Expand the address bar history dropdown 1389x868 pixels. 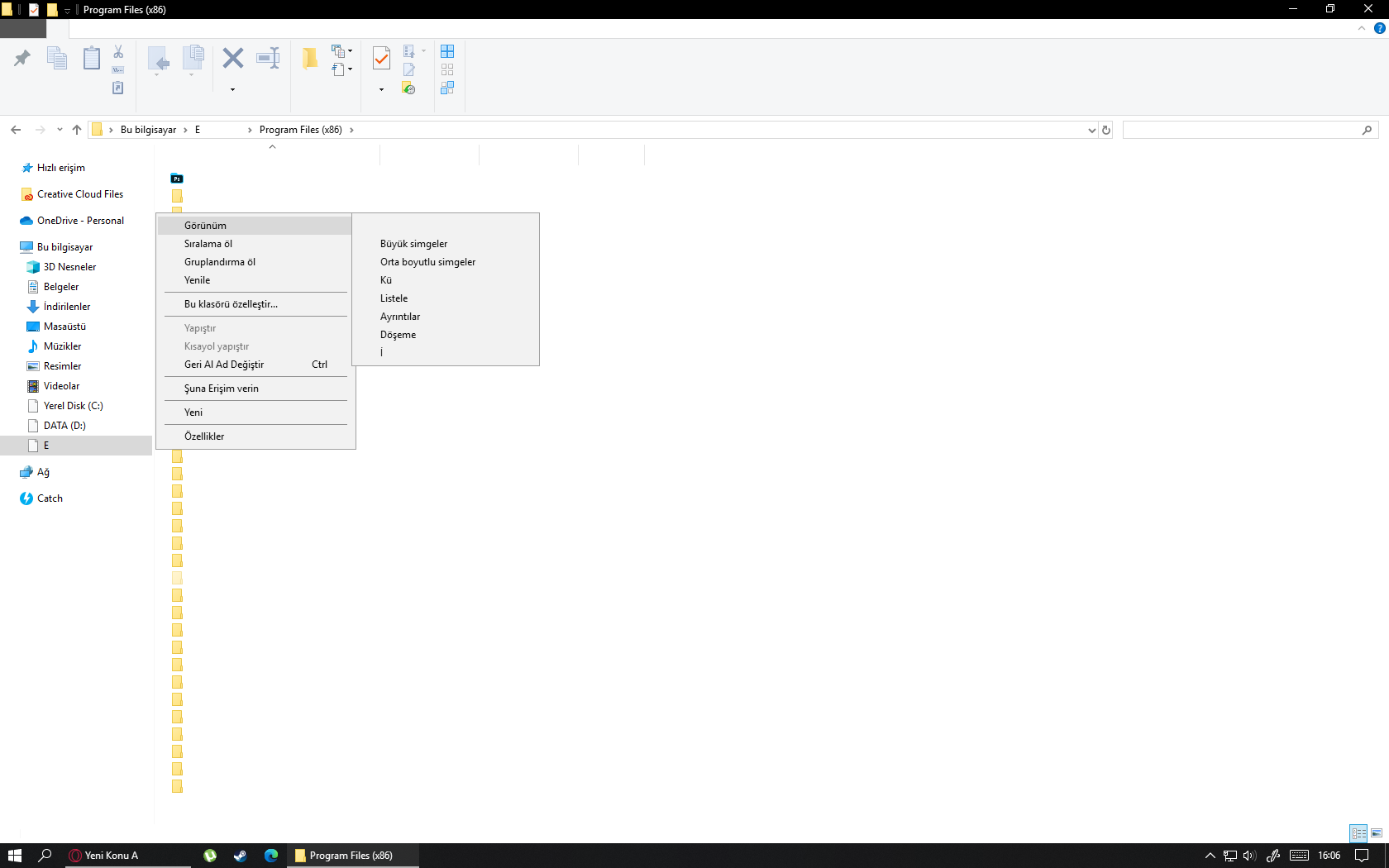(x=1092, y=130)
